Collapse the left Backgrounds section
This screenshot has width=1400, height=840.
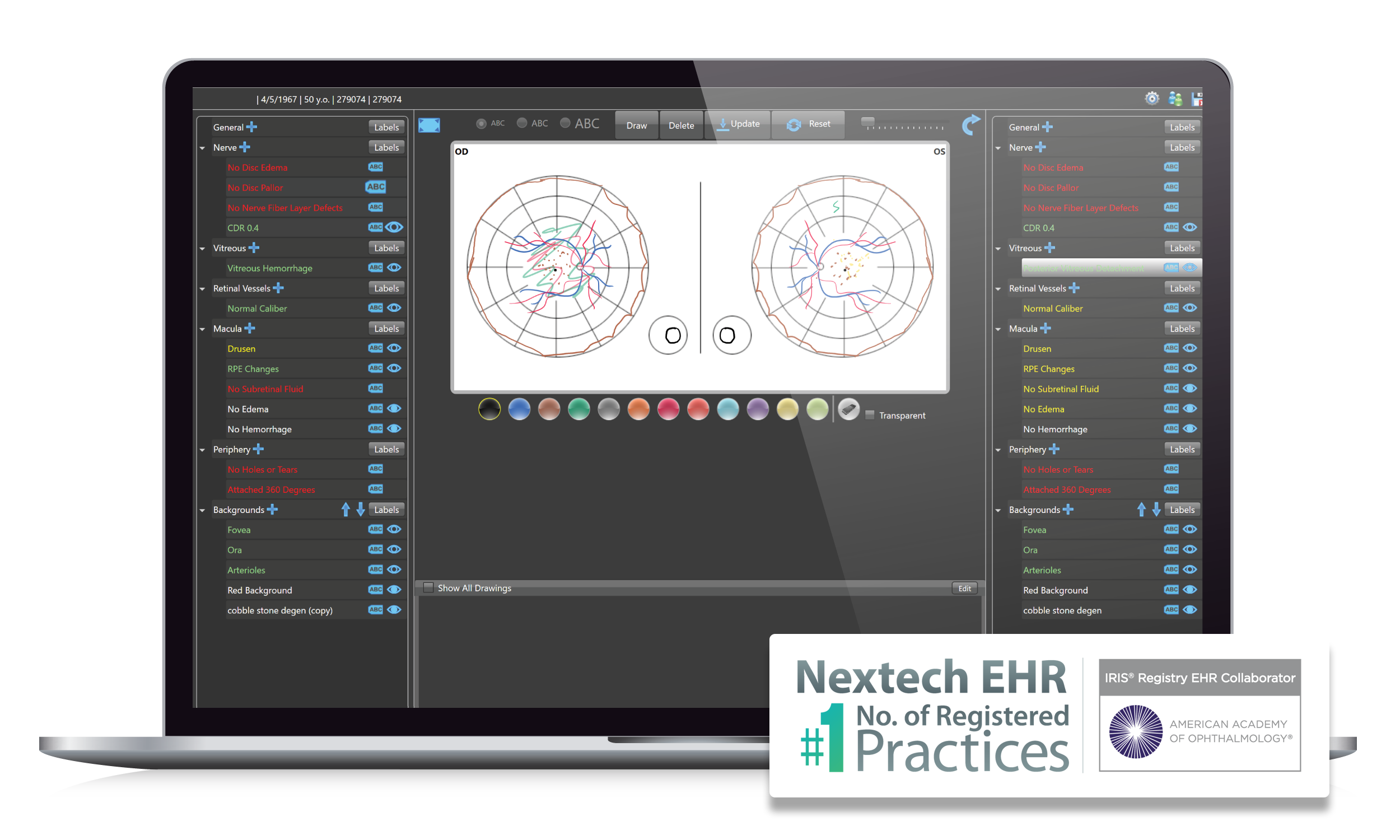(203, 510)
